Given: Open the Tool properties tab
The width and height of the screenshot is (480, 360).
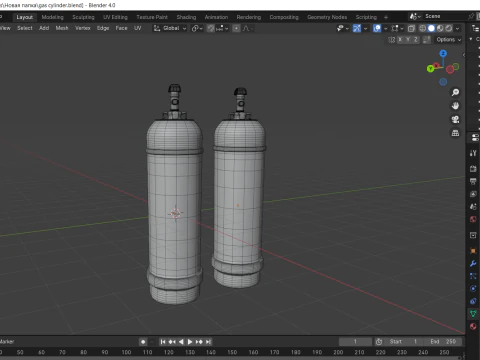Looking at the screenshot, I should [x=473, y=153].
